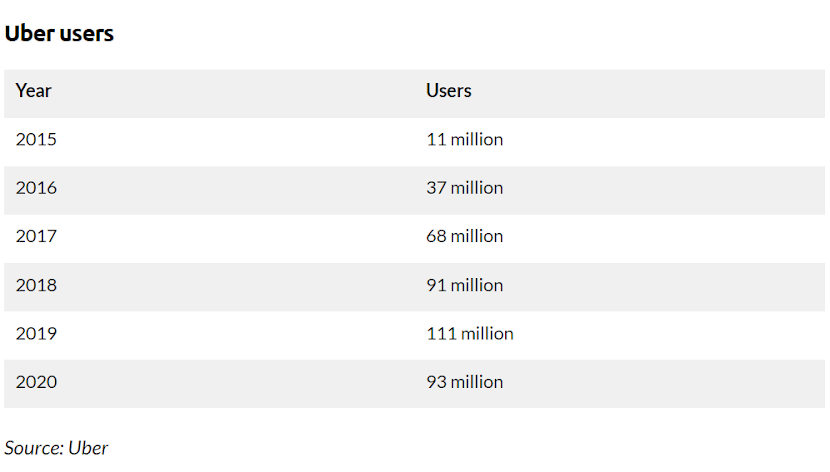
Task: Click the word 'users' in the heading
Action: (x=87, y=34)
